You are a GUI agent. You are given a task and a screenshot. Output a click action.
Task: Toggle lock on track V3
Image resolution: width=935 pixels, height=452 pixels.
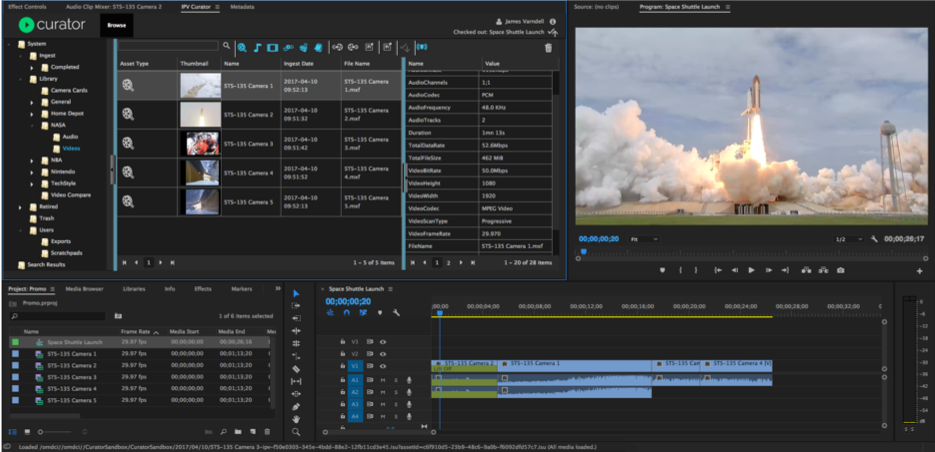tap(342, 341)
